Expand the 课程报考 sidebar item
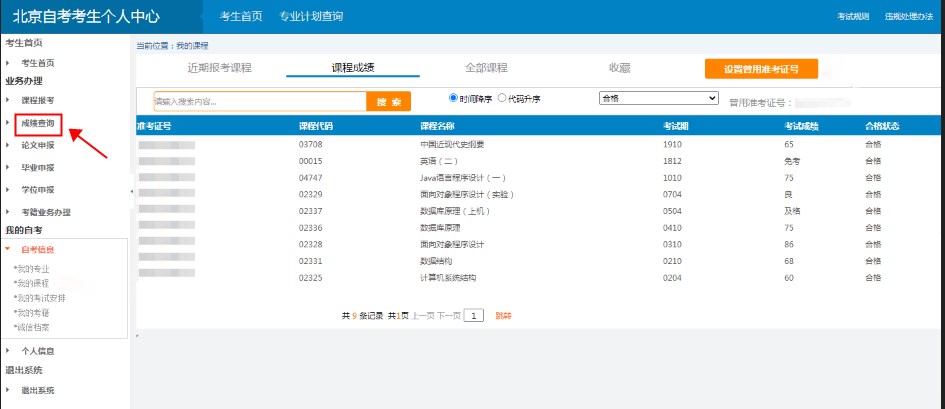This screenshot has height=409, width=945. [x=38, y=101]
